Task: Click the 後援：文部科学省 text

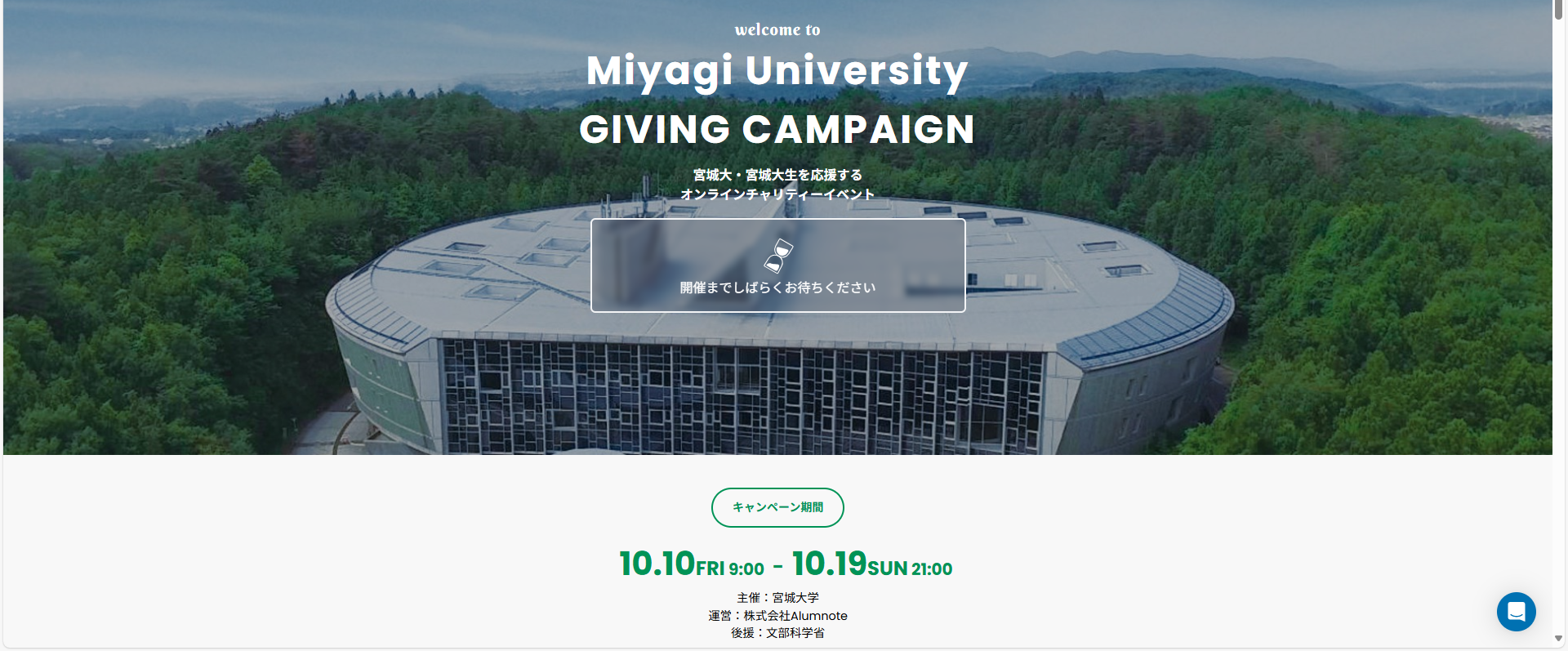Action: 777,633
